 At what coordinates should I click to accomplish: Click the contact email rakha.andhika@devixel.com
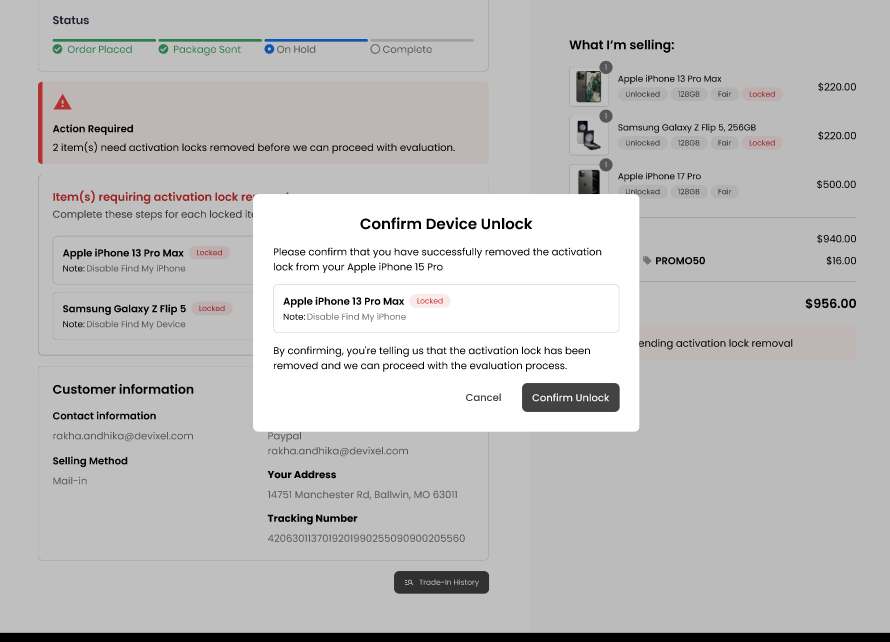pos(123,436)
